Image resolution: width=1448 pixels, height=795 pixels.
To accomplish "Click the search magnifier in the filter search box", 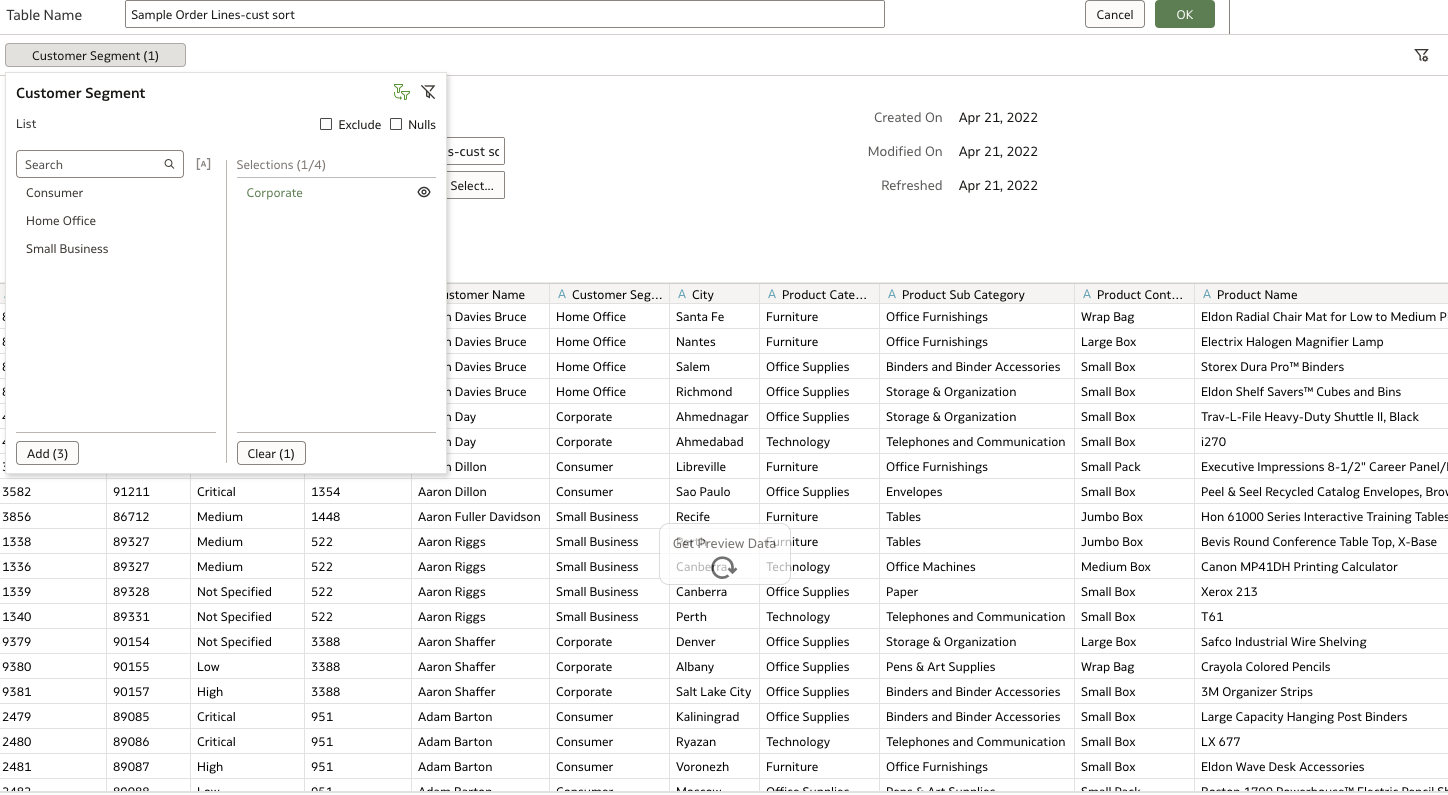I will coord(169,163).
